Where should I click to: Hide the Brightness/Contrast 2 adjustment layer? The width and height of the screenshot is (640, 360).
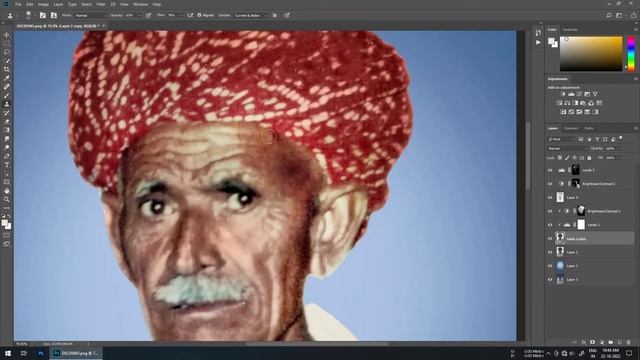550,184
